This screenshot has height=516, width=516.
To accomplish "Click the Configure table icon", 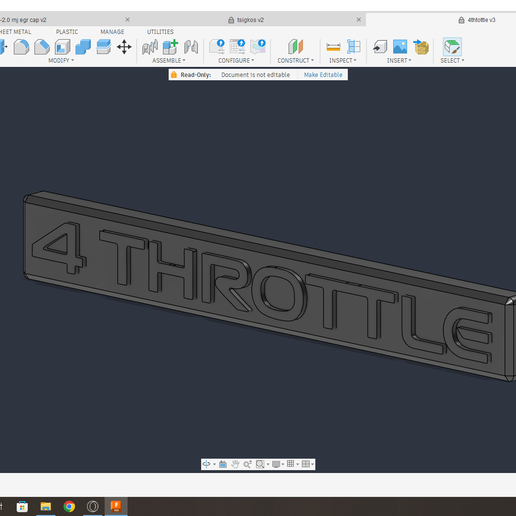I will [237, 46].
